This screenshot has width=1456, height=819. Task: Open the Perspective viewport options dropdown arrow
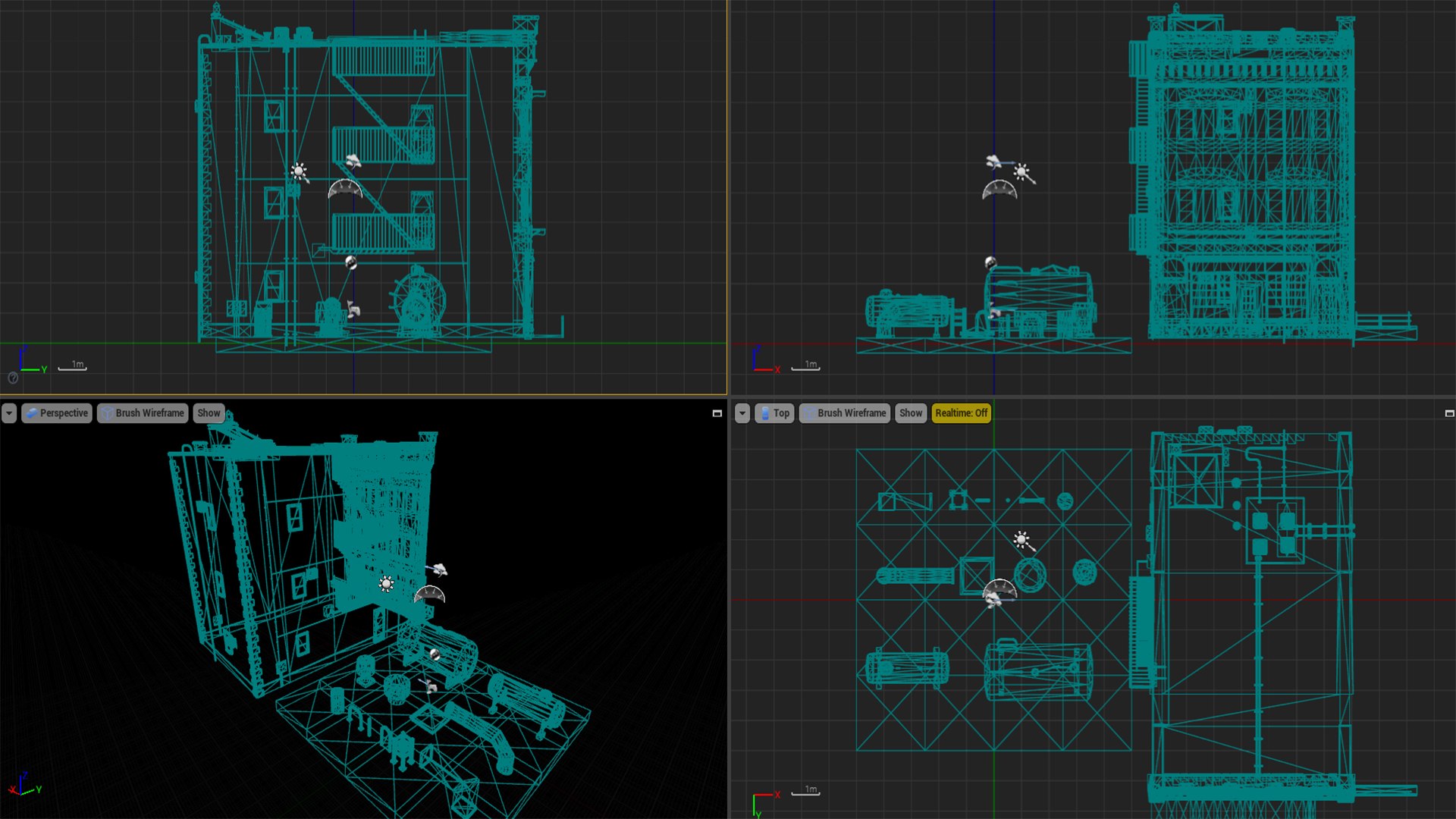(x=9, y=413)
